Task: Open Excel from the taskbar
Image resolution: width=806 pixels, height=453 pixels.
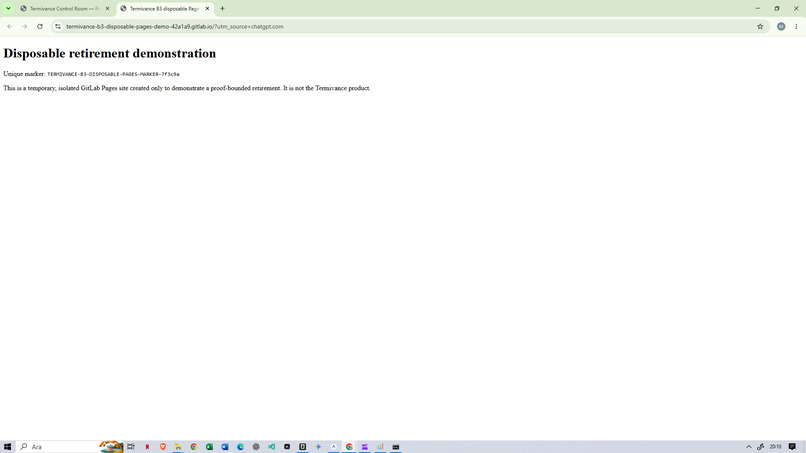Action: pyautogui.click(x=209, y=447)
